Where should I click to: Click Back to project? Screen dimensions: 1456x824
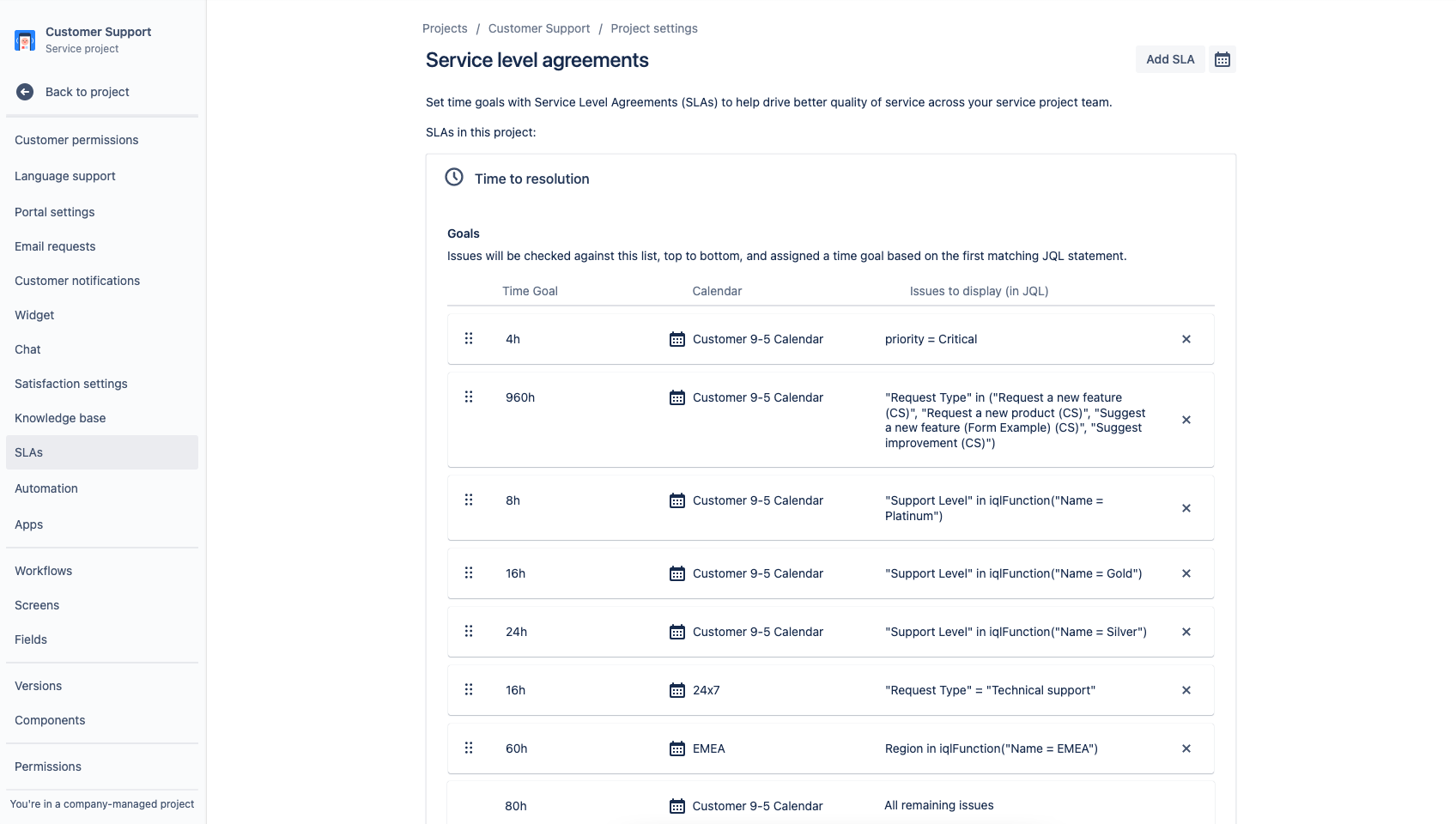[x=86, y=91]
